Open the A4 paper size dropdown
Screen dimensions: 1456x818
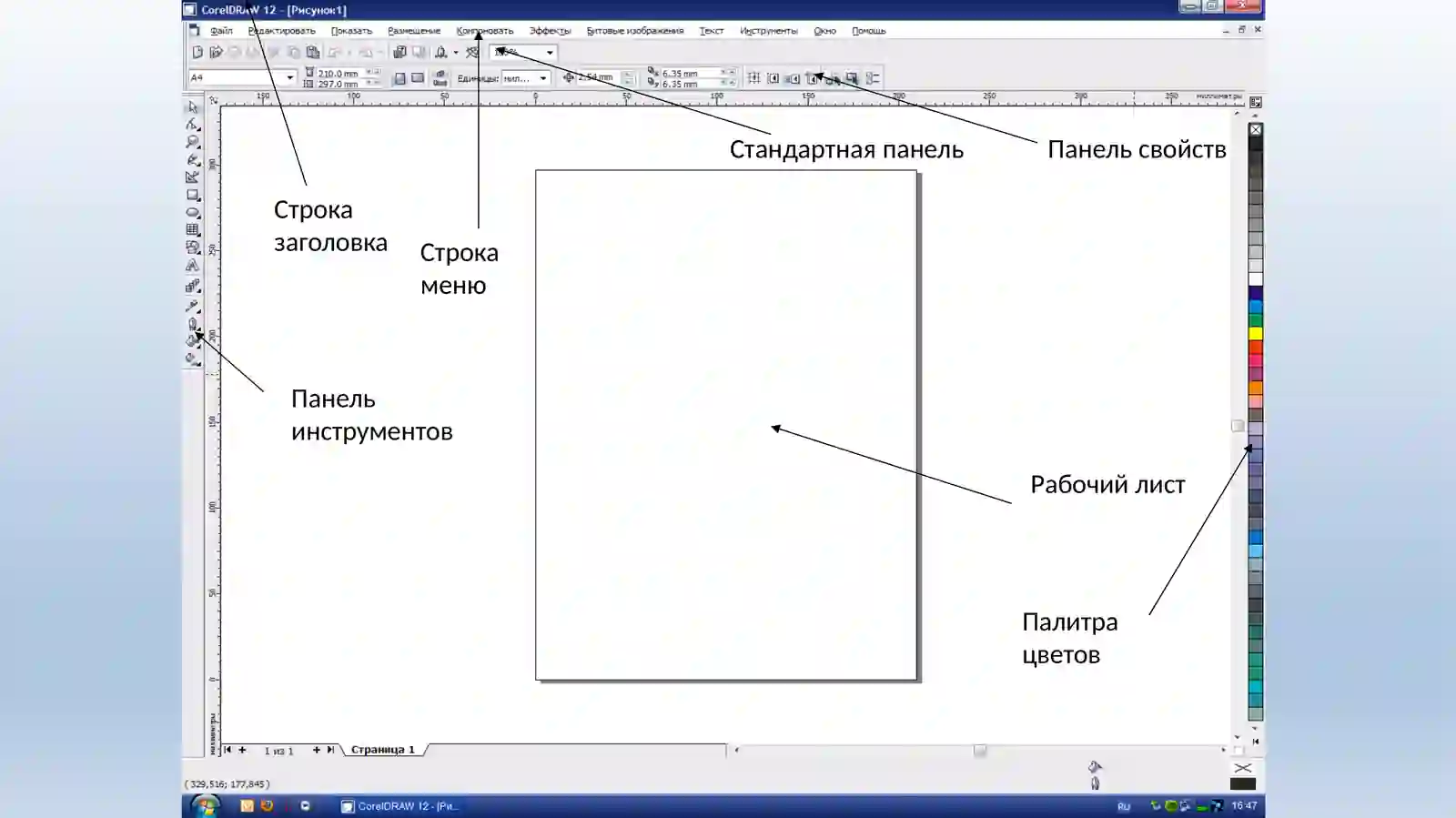click(x=289, y=77)
